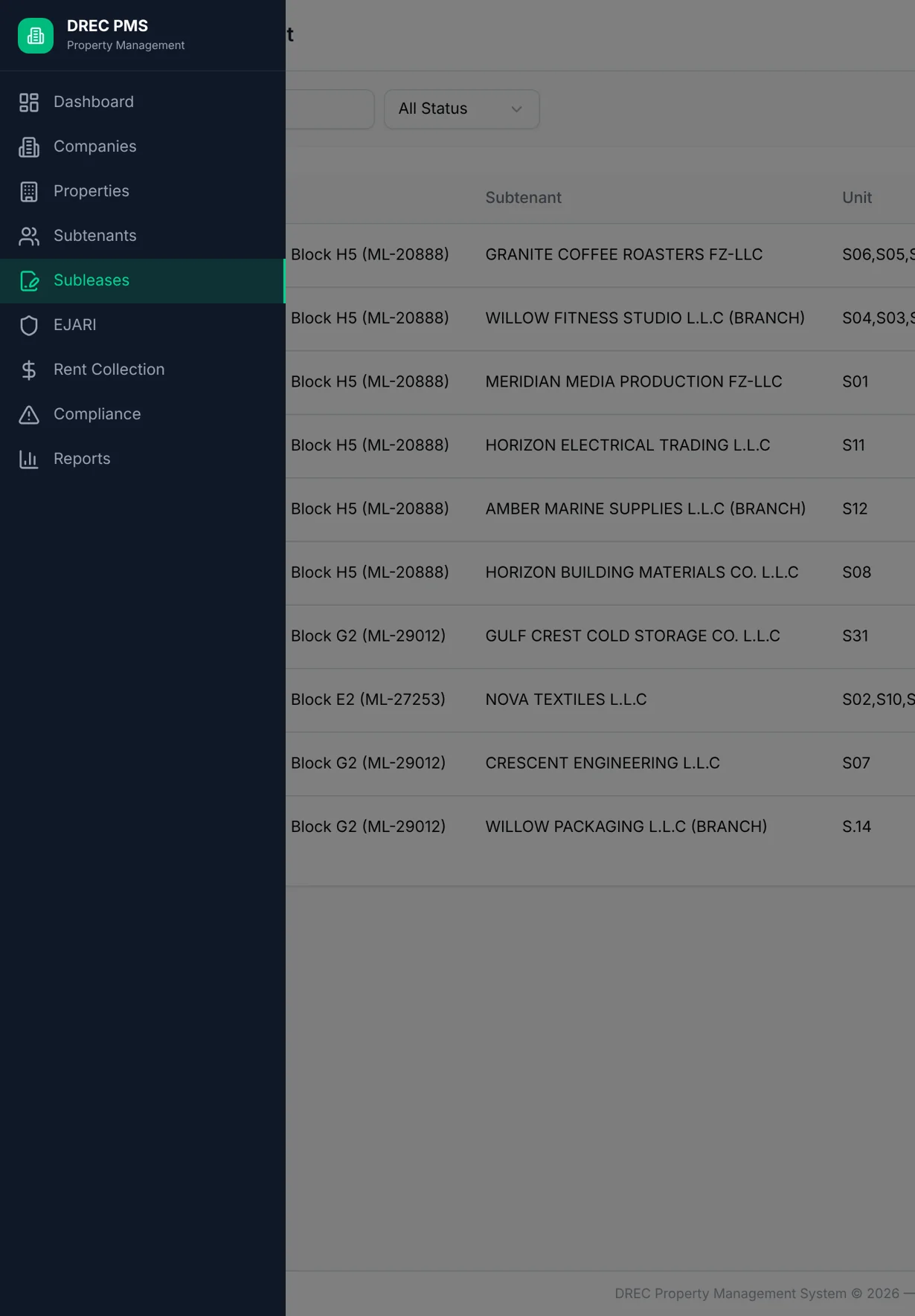
Task: Click Block H5 cell in HORIZON ELECTRICAL row
Action: click(370, 445)
